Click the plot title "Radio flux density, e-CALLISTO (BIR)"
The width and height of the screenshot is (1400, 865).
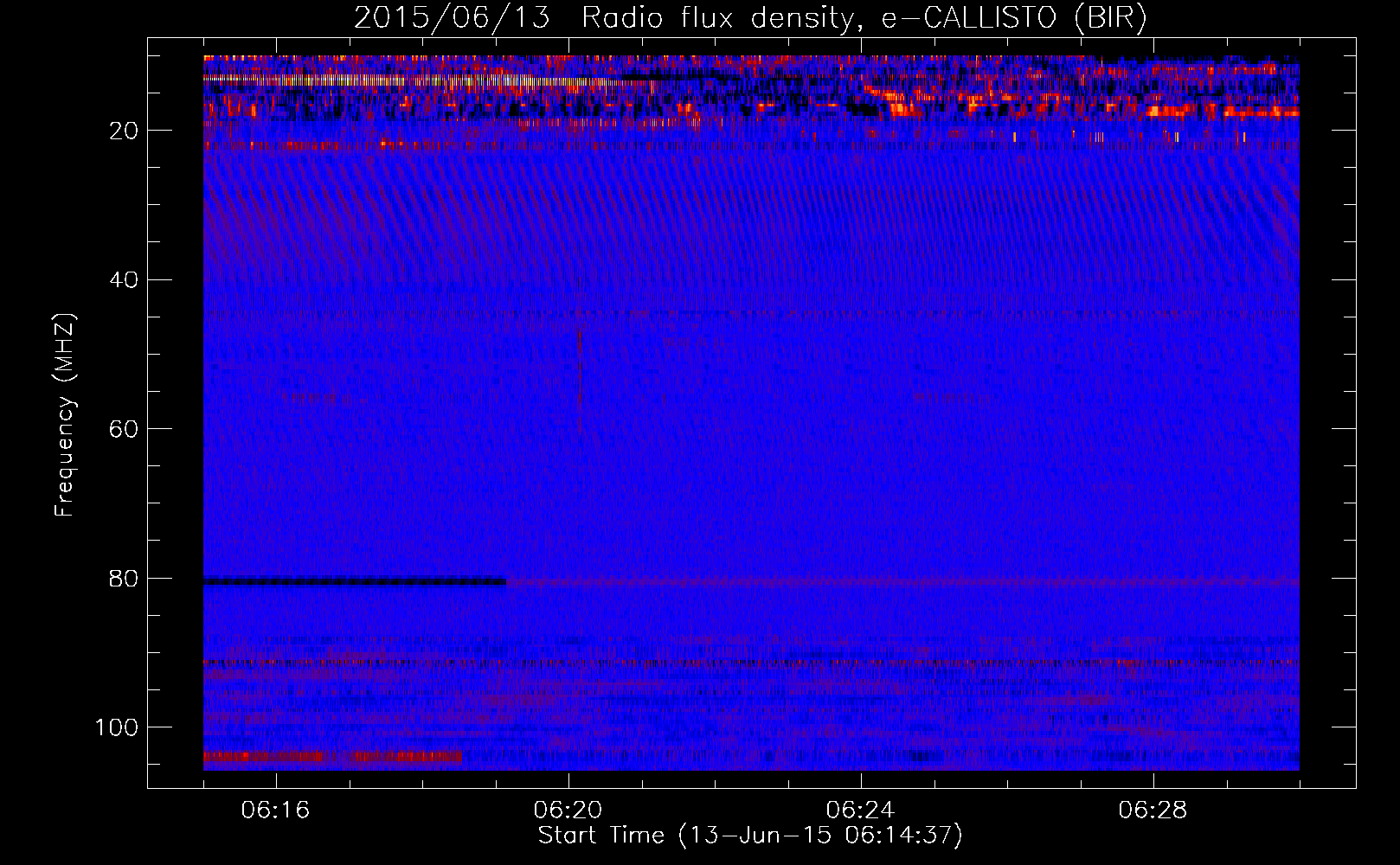tap(864, 18)
